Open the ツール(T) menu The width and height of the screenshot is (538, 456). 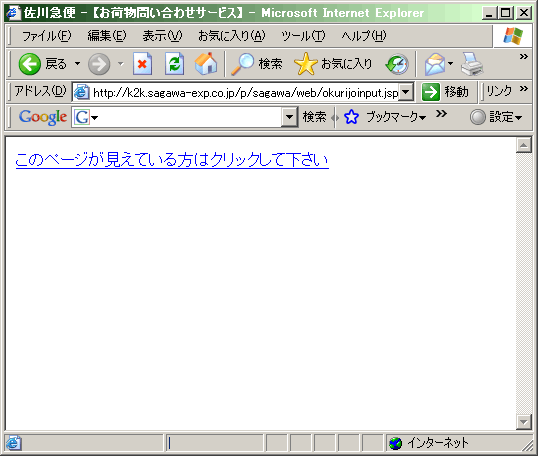303,36
